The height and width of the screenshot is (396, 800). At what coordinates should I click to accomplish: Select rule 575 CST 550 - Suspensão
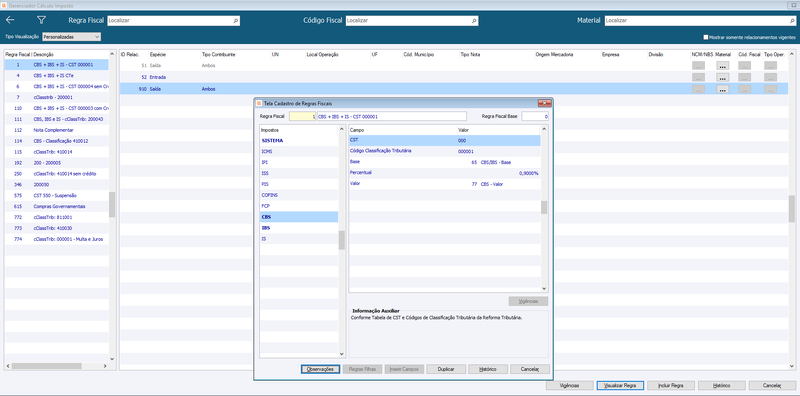coord(57,195)
